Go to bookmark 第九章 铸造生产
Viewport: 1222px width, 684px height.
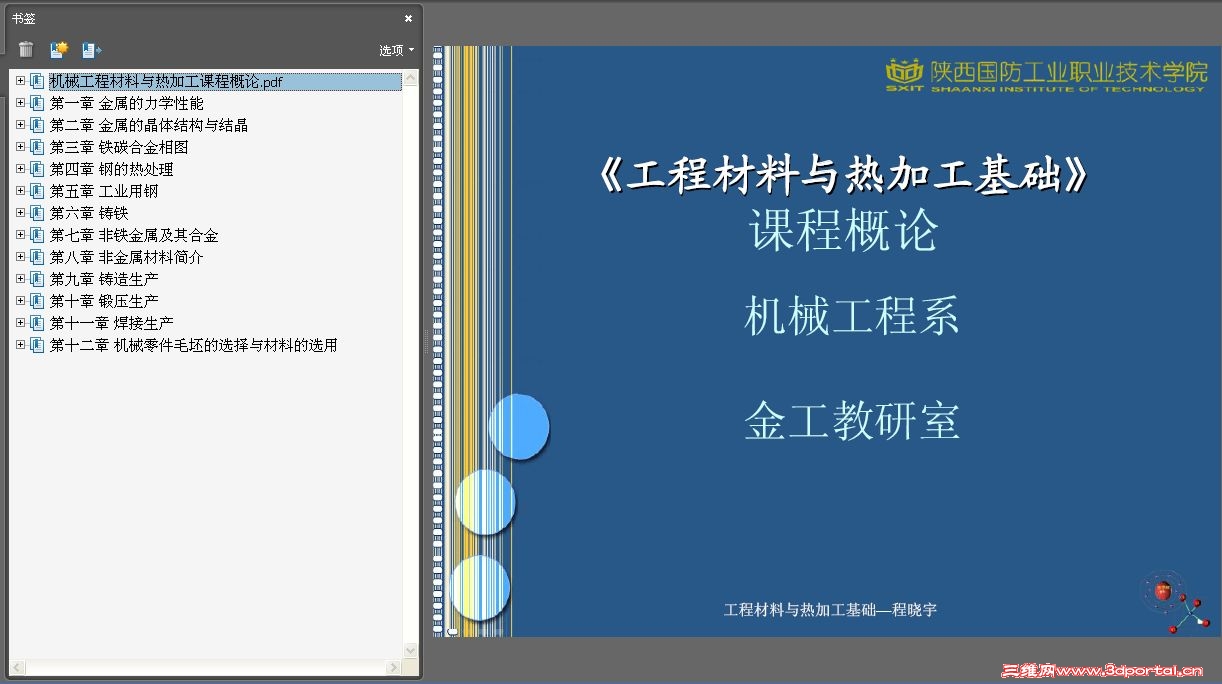(104, 279)
